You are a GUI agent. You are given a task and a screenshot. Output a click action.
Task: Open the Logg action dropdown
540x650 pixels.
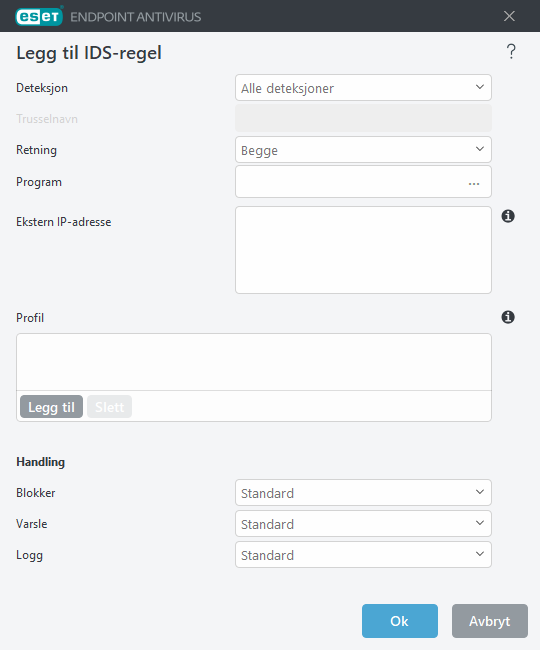[x=363, y=555]
